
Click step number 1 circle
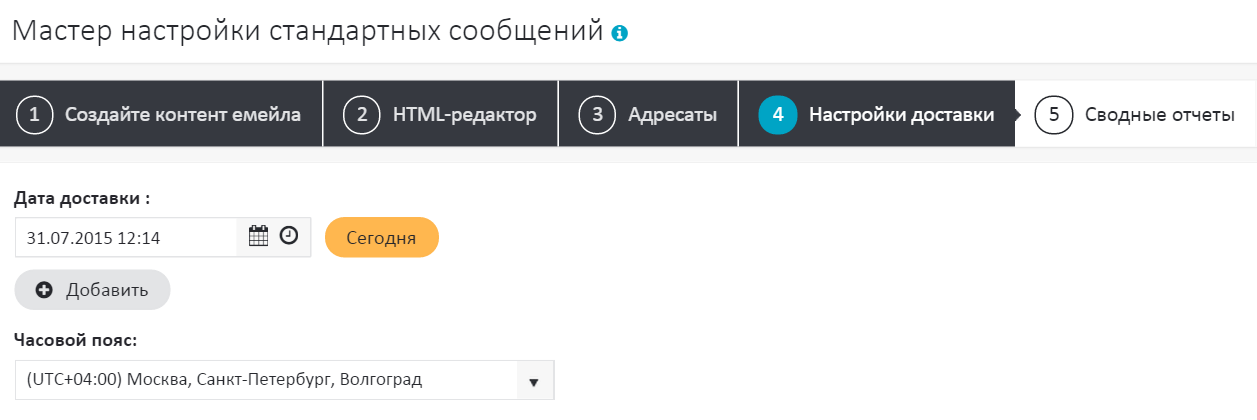pyautogui.click(x=35, y=114)
